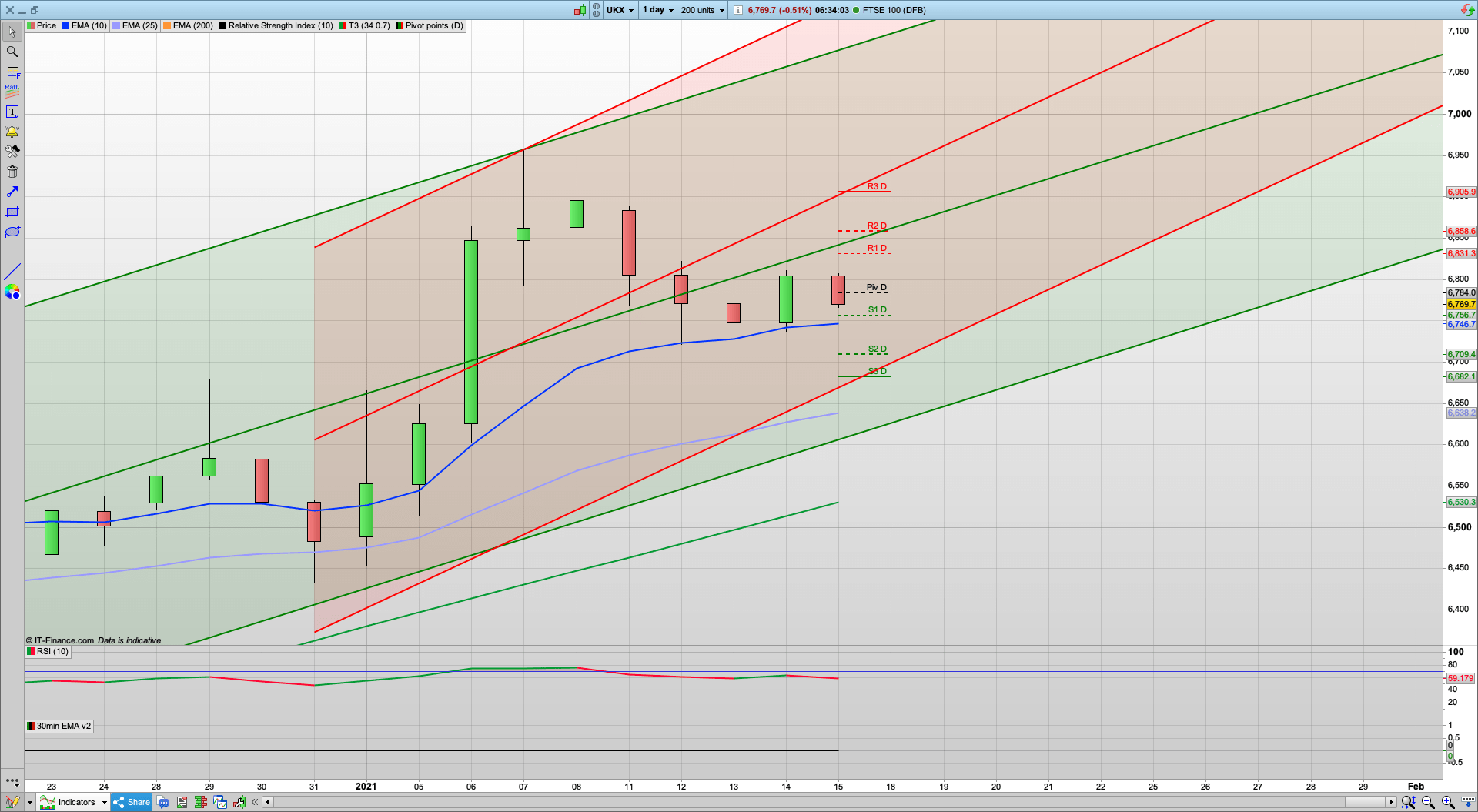Screen dimensions: 1478x812
Task: Set a price alert with the bell tool
Action: 12,131
